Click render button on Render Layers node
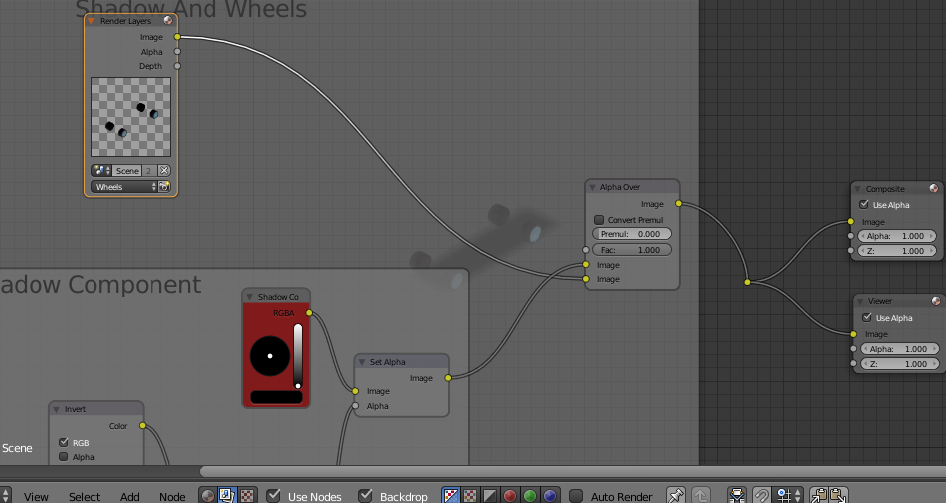Viewport: 946px width, 503px height. [164, 186]
